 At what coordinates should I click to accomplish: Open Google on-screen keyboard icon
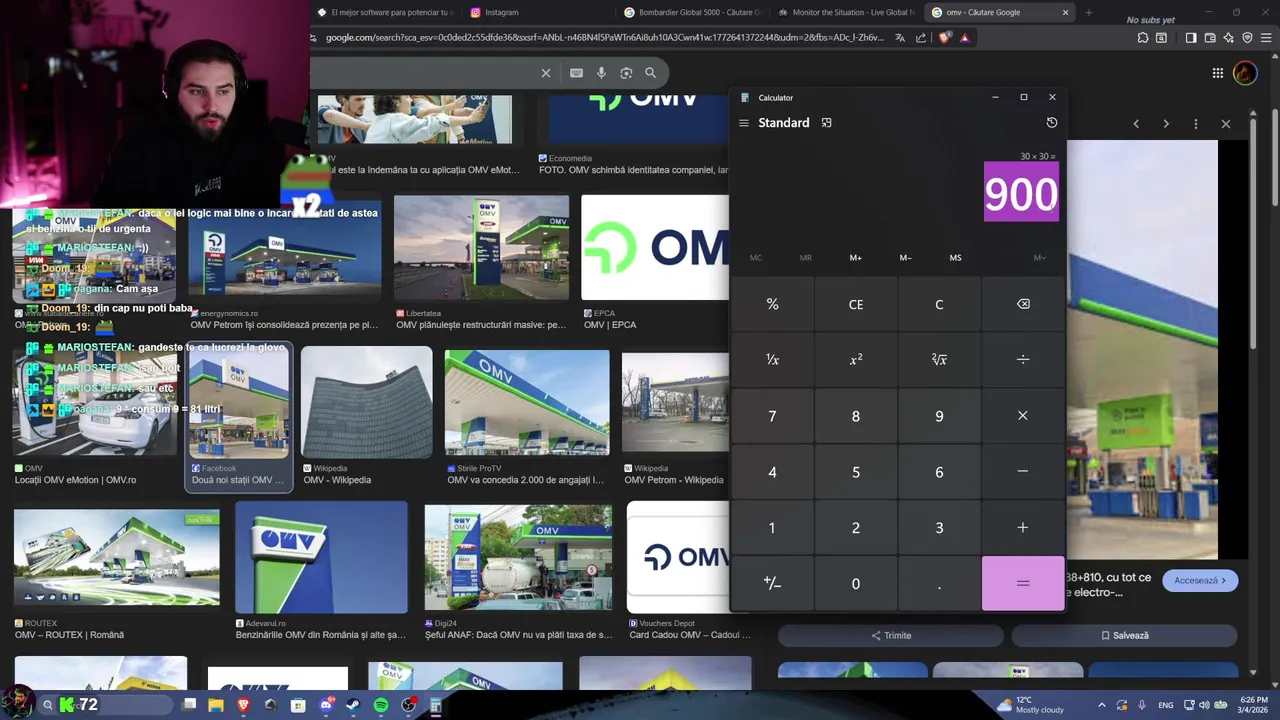pyautogui.click(x=576, y=73)
